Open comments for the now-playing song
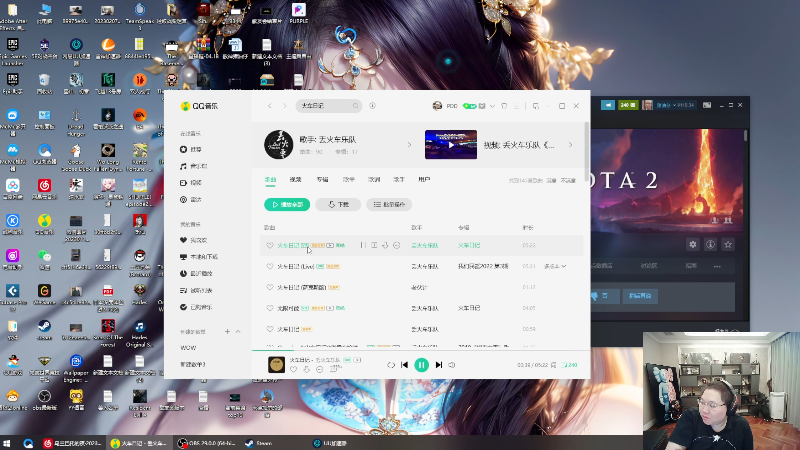Screen dimensions: 800x450 point(334,369)
